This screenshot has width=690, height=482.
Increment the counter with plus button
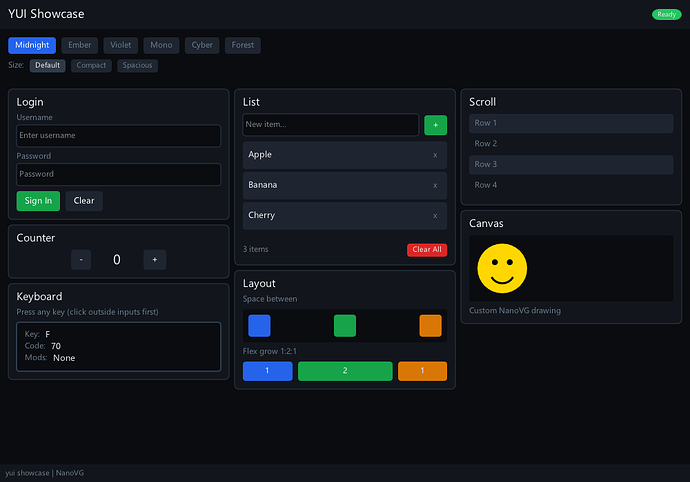[x=154, y=260]
